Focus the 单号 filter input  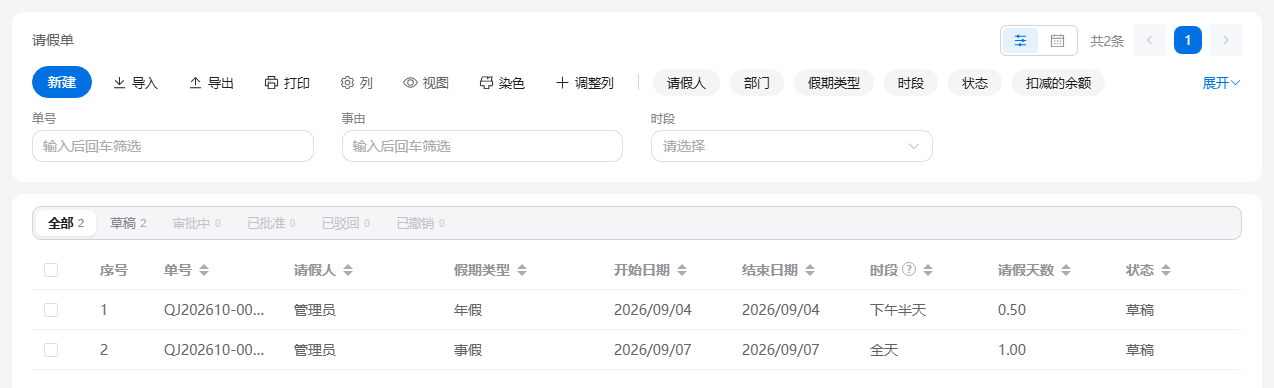point(173,146)
